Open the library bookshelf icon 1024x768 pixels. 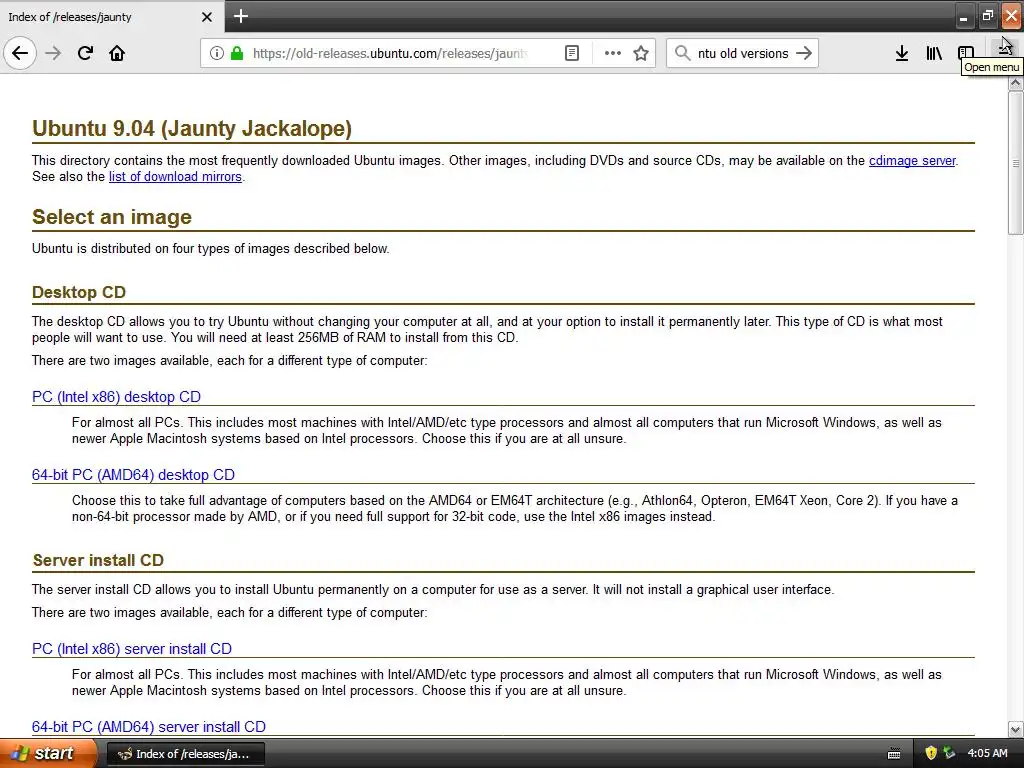(934, 53)
